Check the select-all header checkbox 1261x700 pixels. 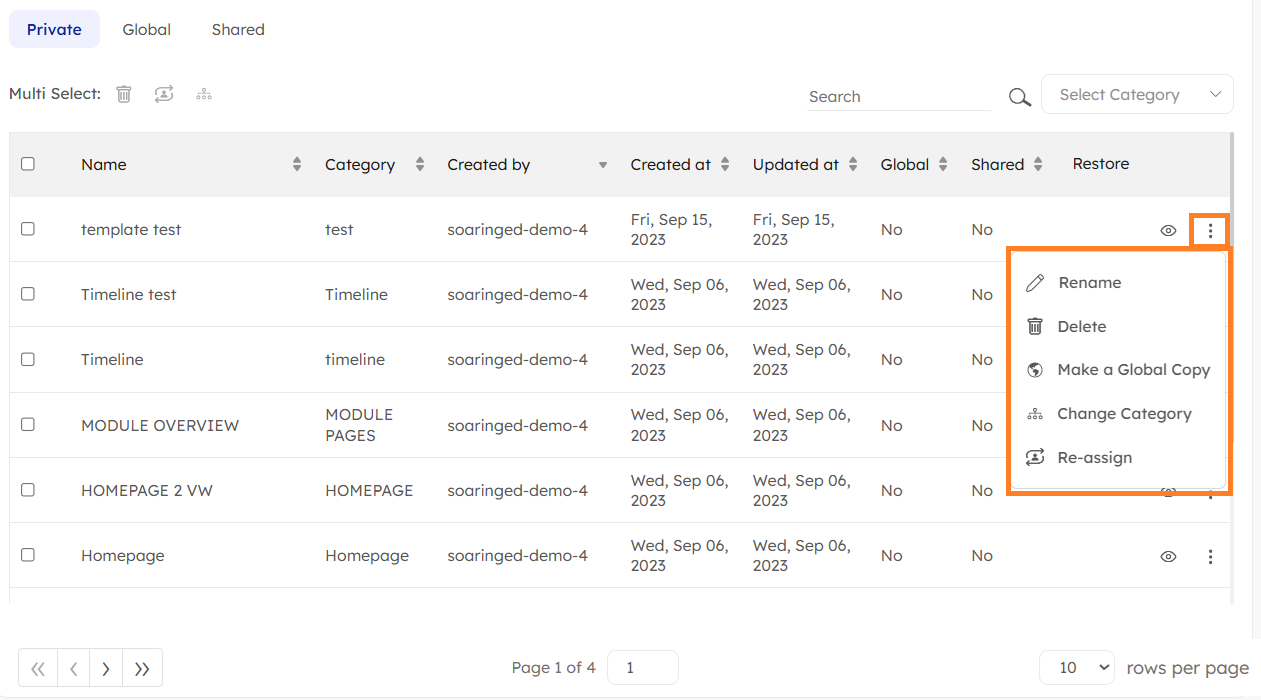pyautogui.click(x=28, y=164)
